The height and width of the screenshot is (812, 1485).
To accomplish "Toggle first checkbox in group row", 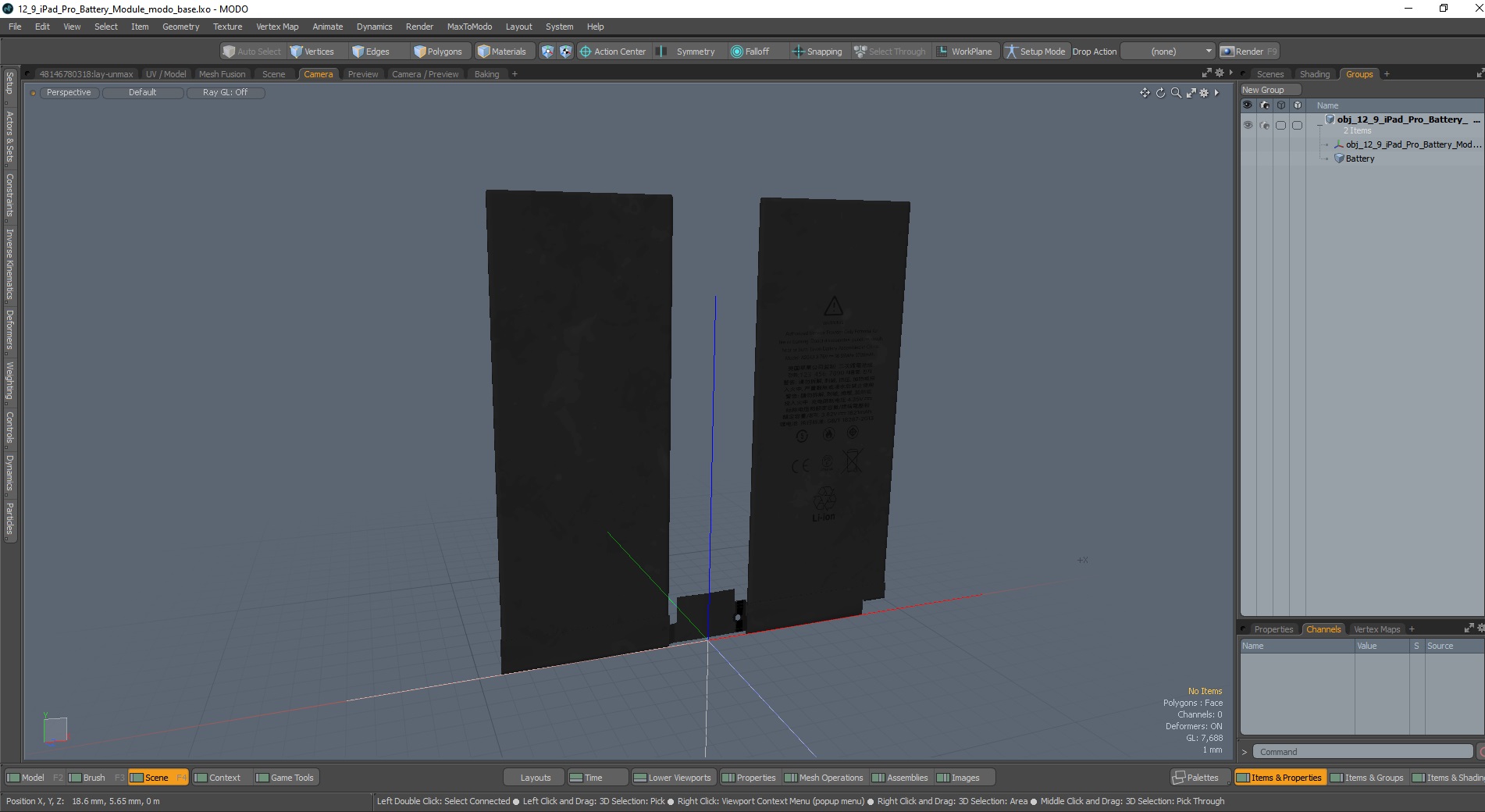I will [1280, 125].
